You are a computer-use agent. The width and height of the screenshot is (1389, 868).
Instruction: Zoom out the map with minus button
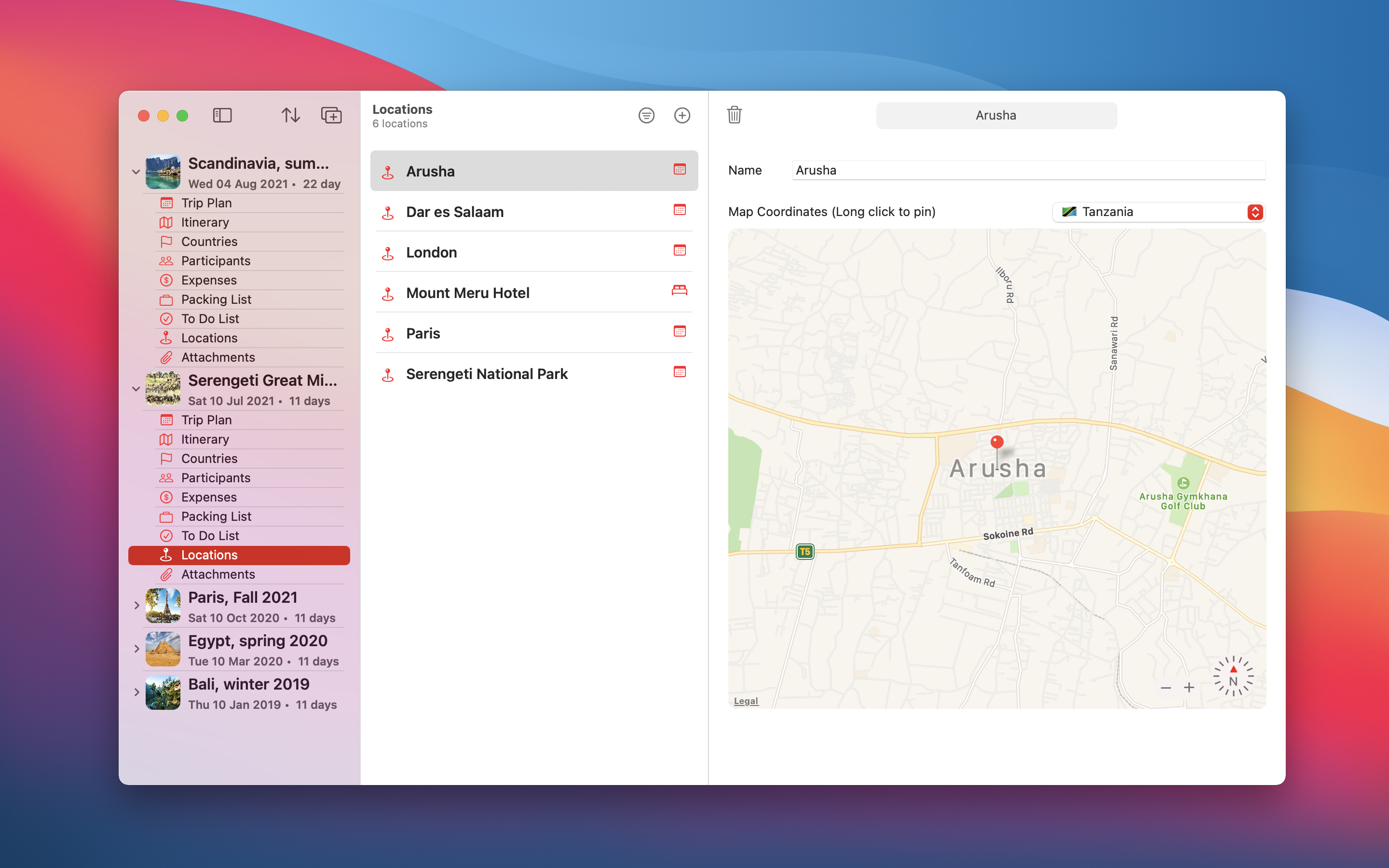pyautogui.click(x=1166, y=688)
